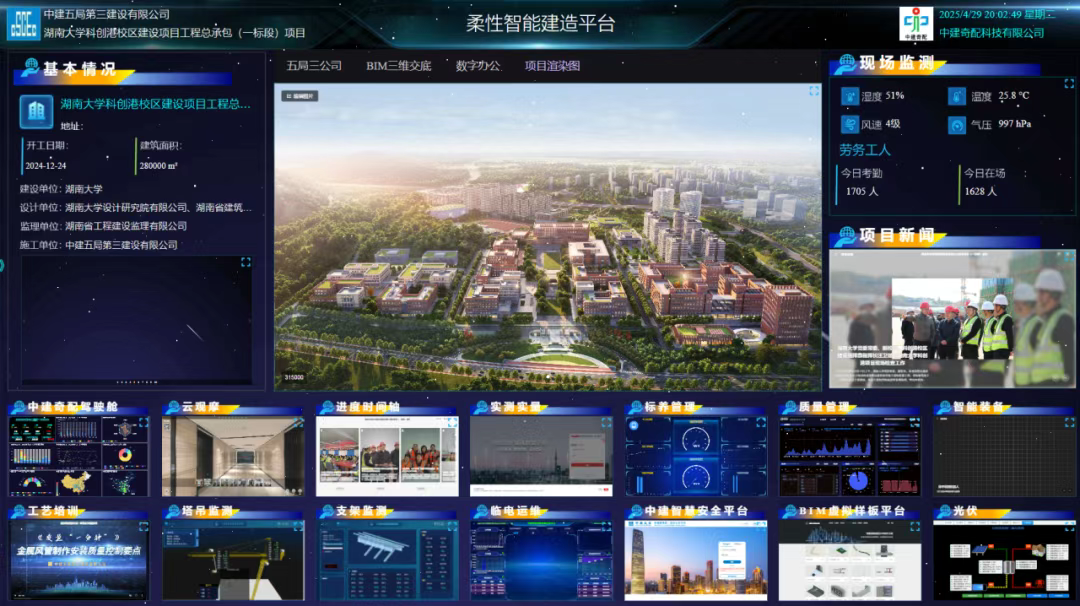Click the 今日考勤 1705 人 value

point(862,191)
